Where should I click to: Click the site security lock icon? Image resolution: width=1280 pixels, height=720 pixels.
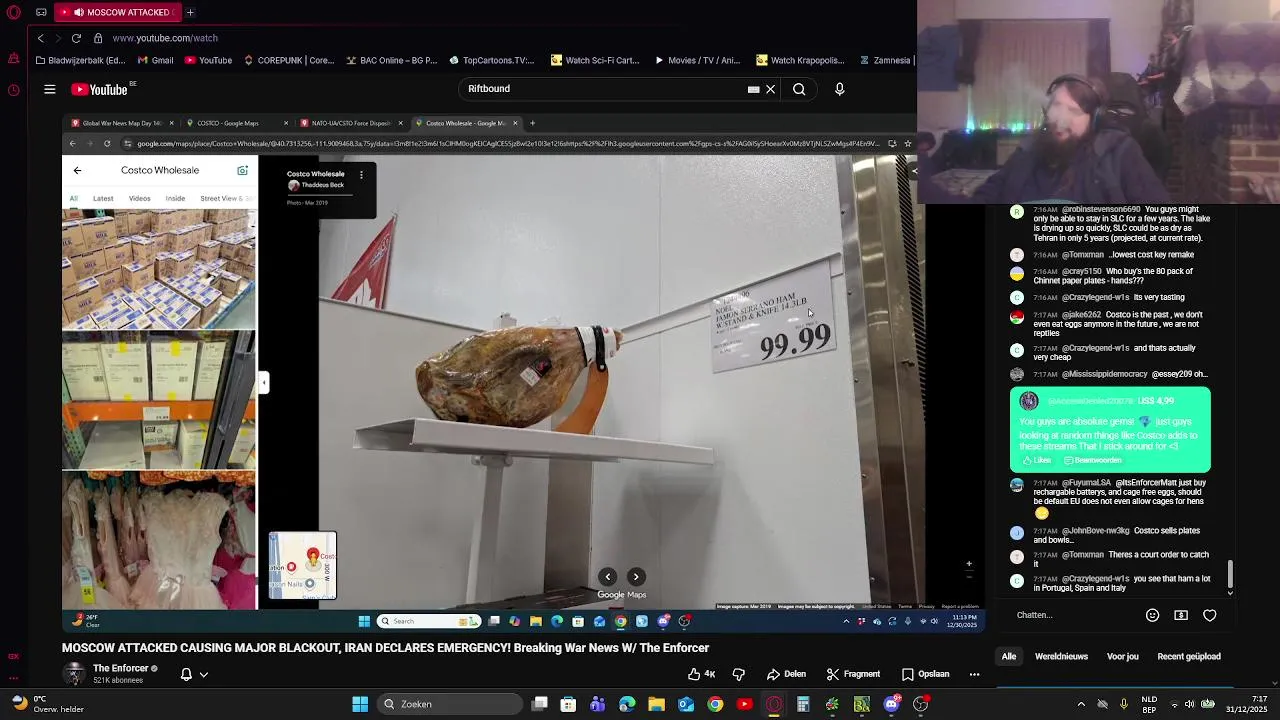(98, 38)
